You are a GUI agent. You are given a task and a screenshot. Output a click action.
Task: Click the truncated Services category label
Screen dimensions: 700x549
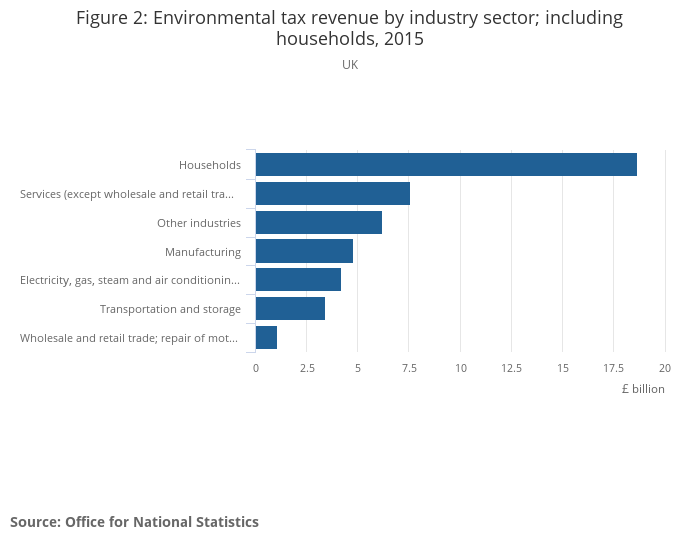130,194
